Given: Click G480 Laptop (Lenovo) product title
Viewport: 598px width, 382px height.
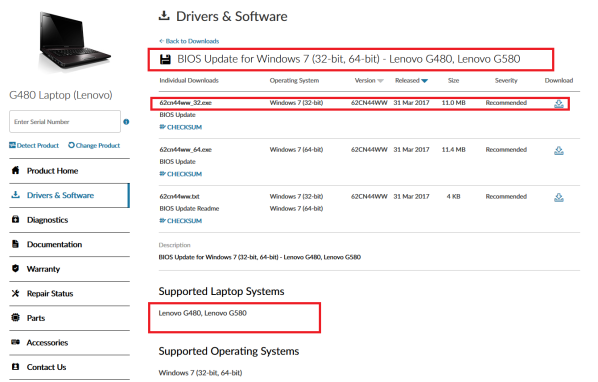Looking at the screenshot, I should pyautogui.click(x=61, y=95).
